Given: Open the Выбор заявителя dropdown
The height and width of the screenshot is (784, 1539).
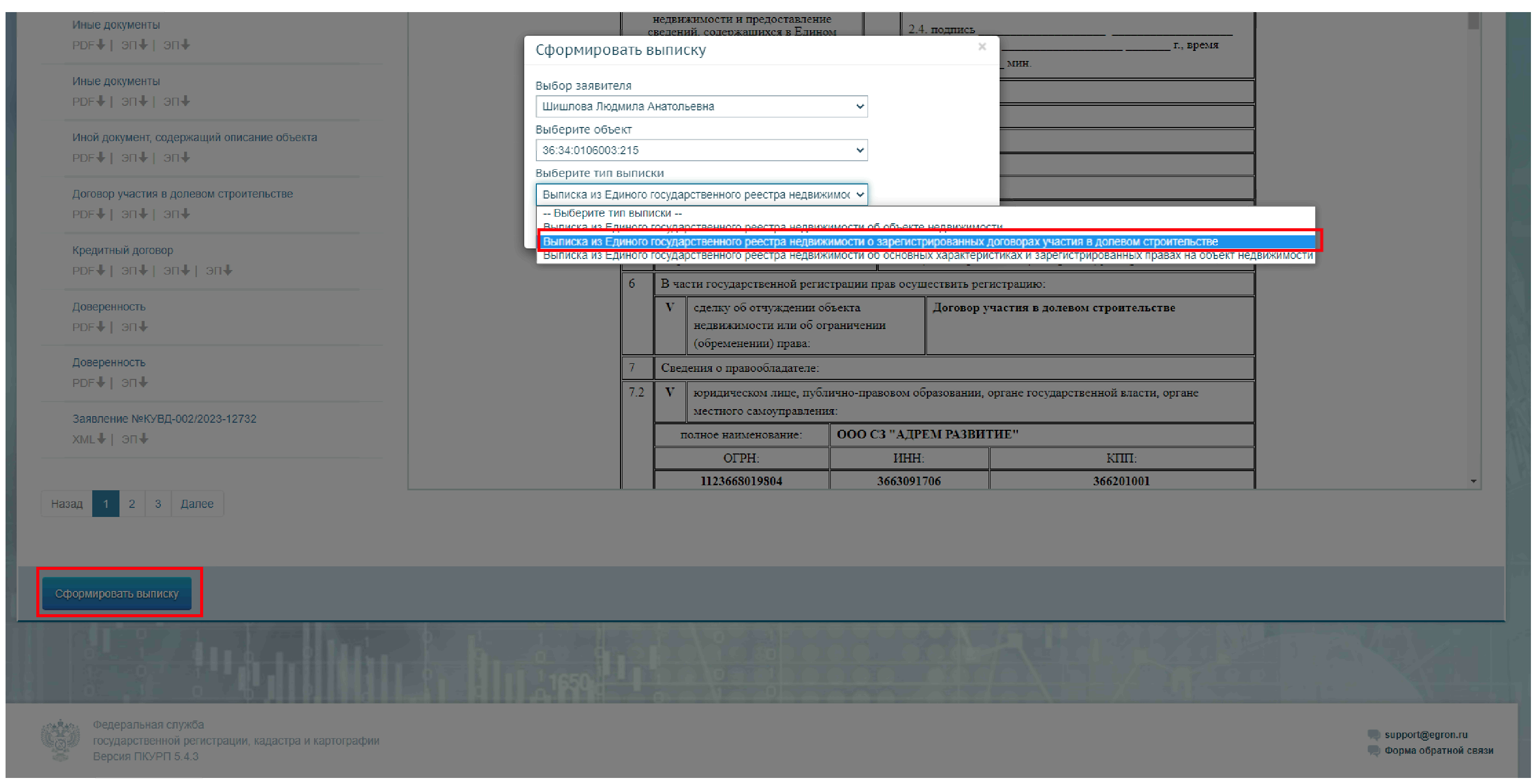Looking at the screenshot, I should click(x=701, y=107).
